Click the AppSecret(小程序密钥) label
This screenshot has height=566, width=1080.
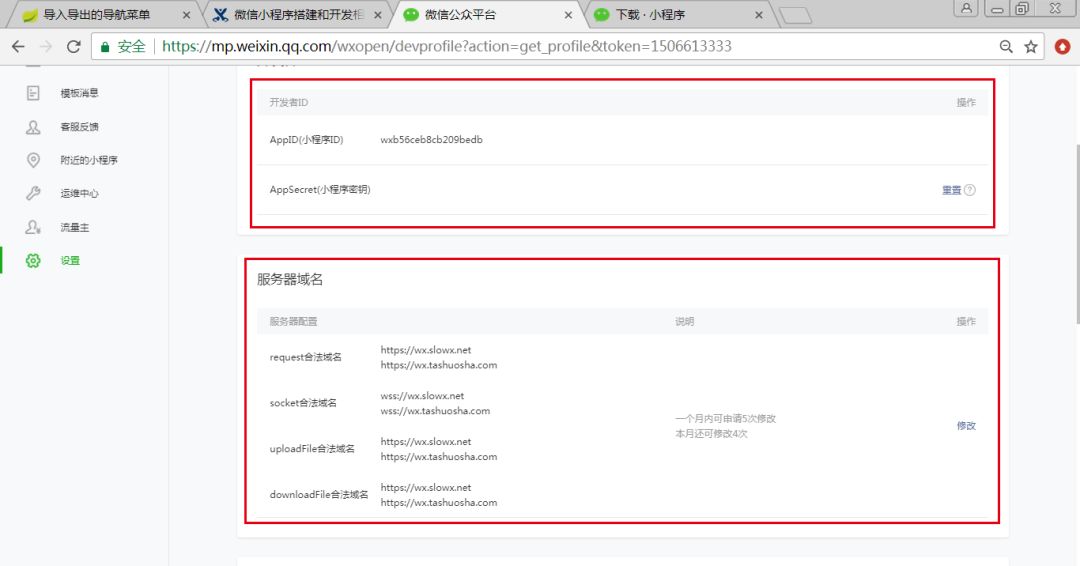(320, 189)
